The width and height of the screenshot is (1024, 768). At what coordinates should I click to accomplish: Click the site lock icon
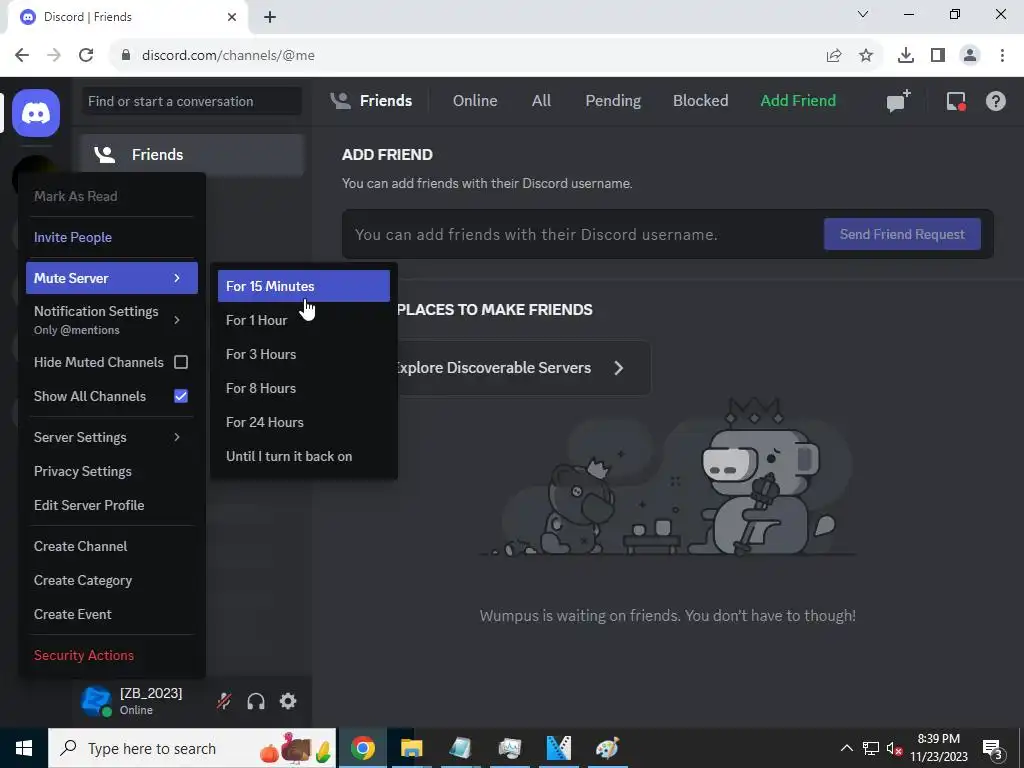pyautogui.click(x=126, y=56)
